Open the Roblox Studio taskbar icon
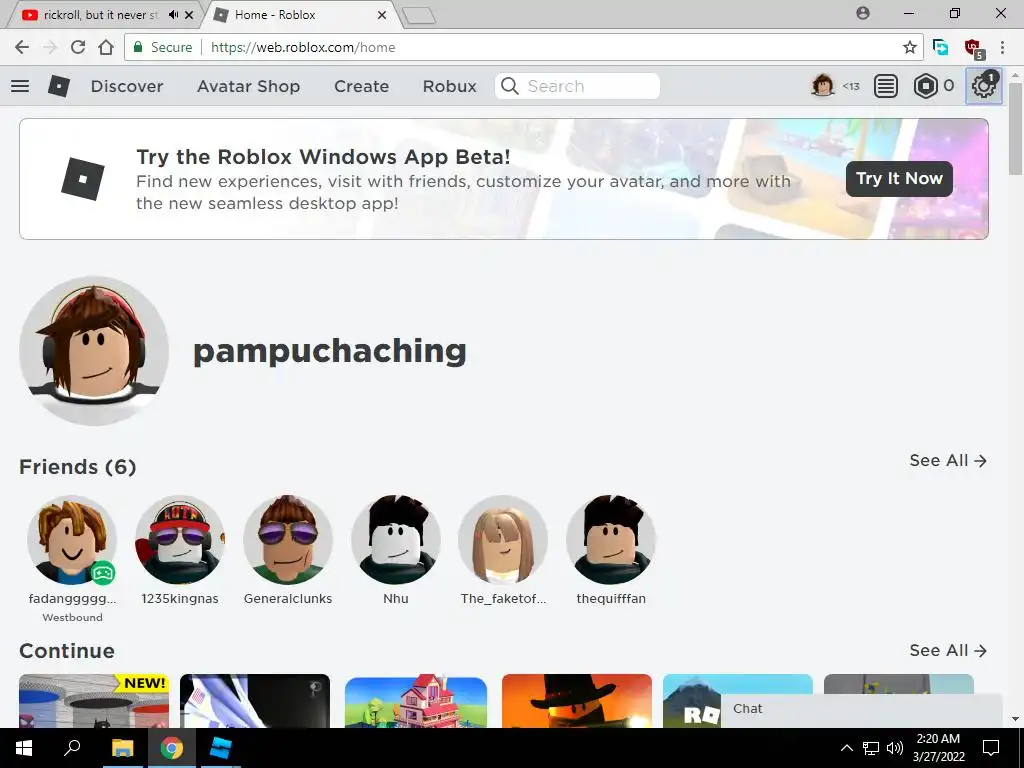 [x=220, y=748]
